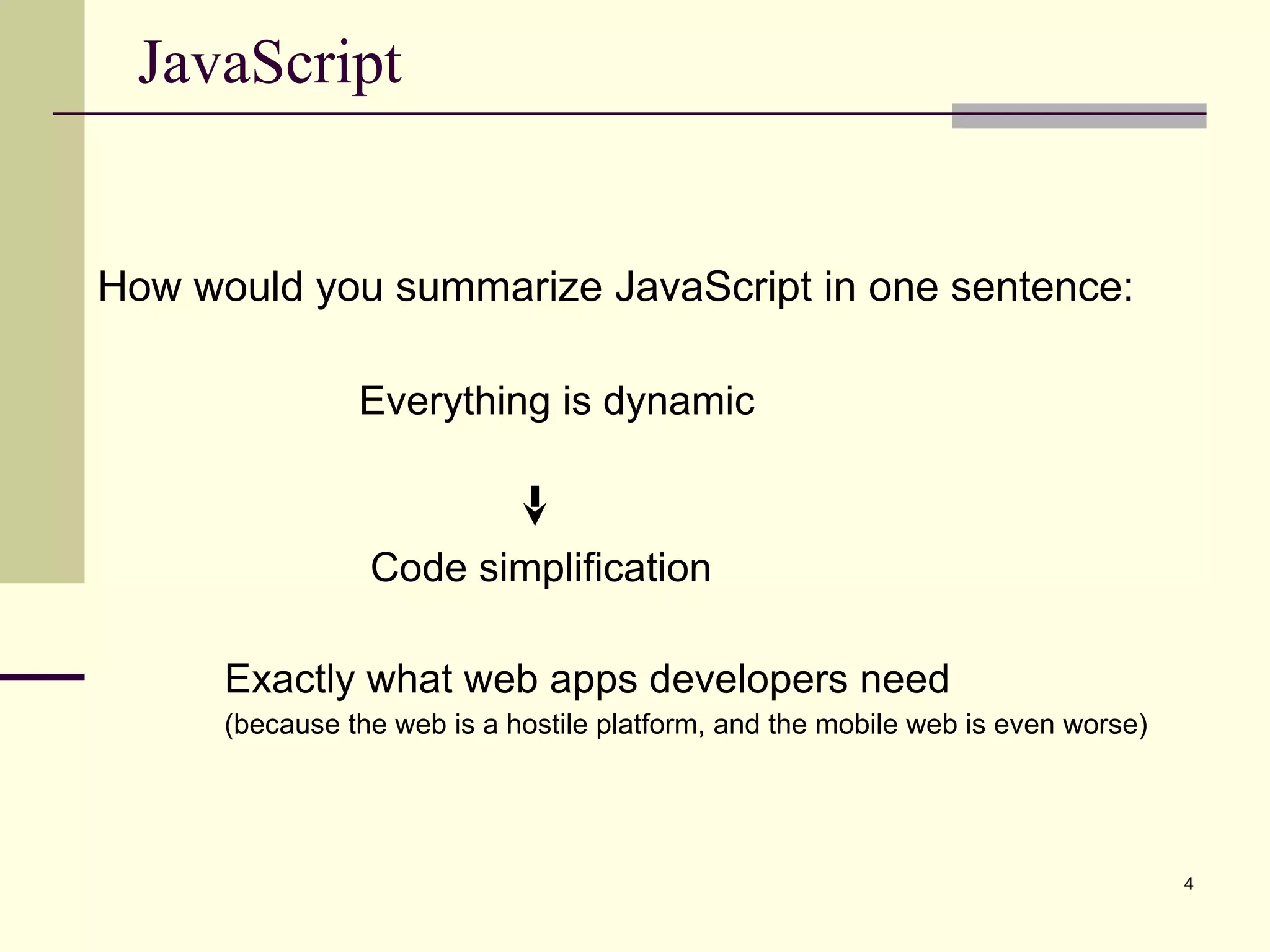
Task: Click "Exactly what web apps developers need"
Action: coord(587,681)
